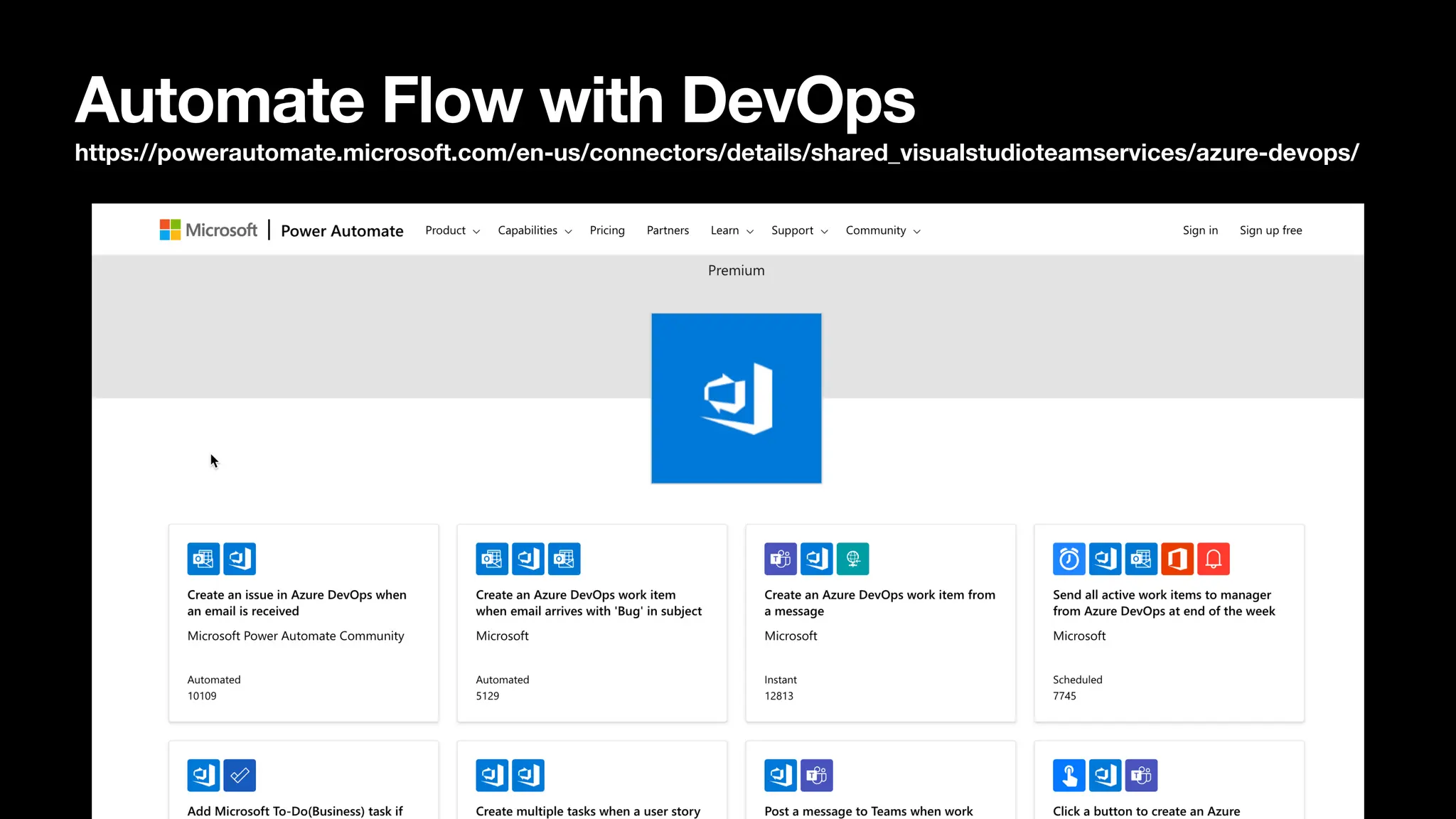Click Teams icon in 'Click a button' card
1456x819 pixels.
pos(1142,775)
